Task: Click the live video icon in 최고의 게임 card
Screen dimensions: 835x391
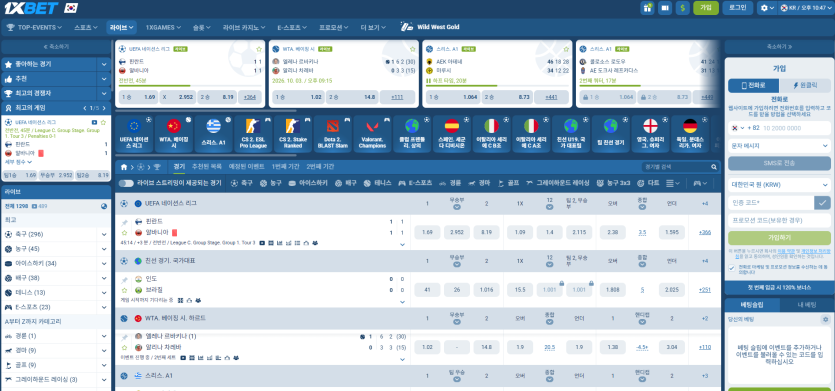Action: (x=94, y=122)
